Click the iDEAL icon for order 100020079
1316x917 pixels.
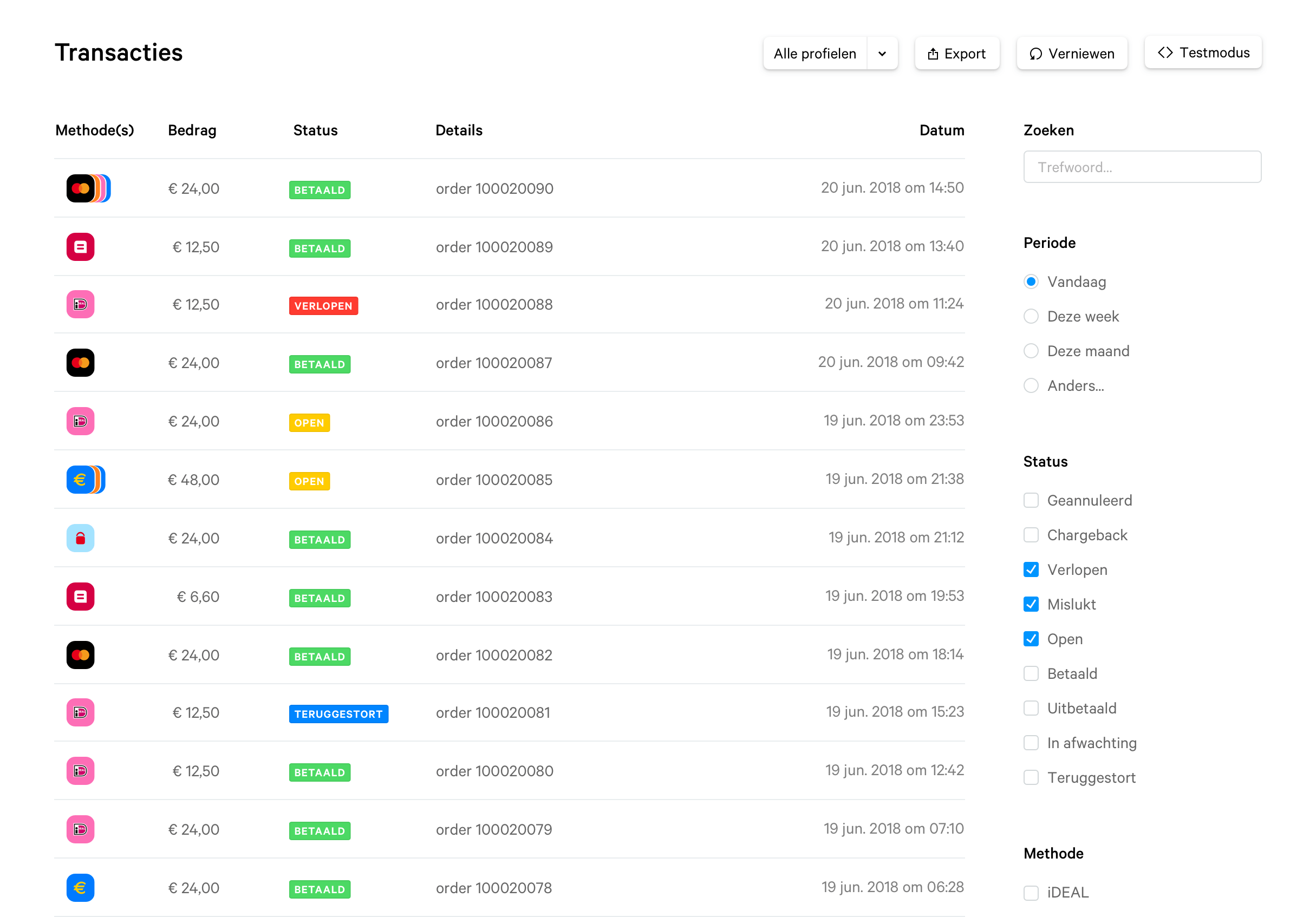[x=80, y=829]
